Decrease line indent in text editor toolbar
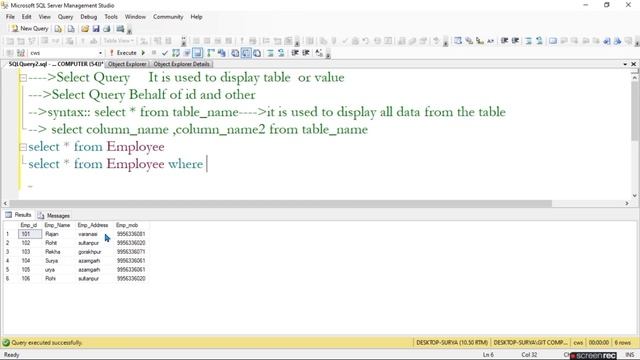 (504, 41)
